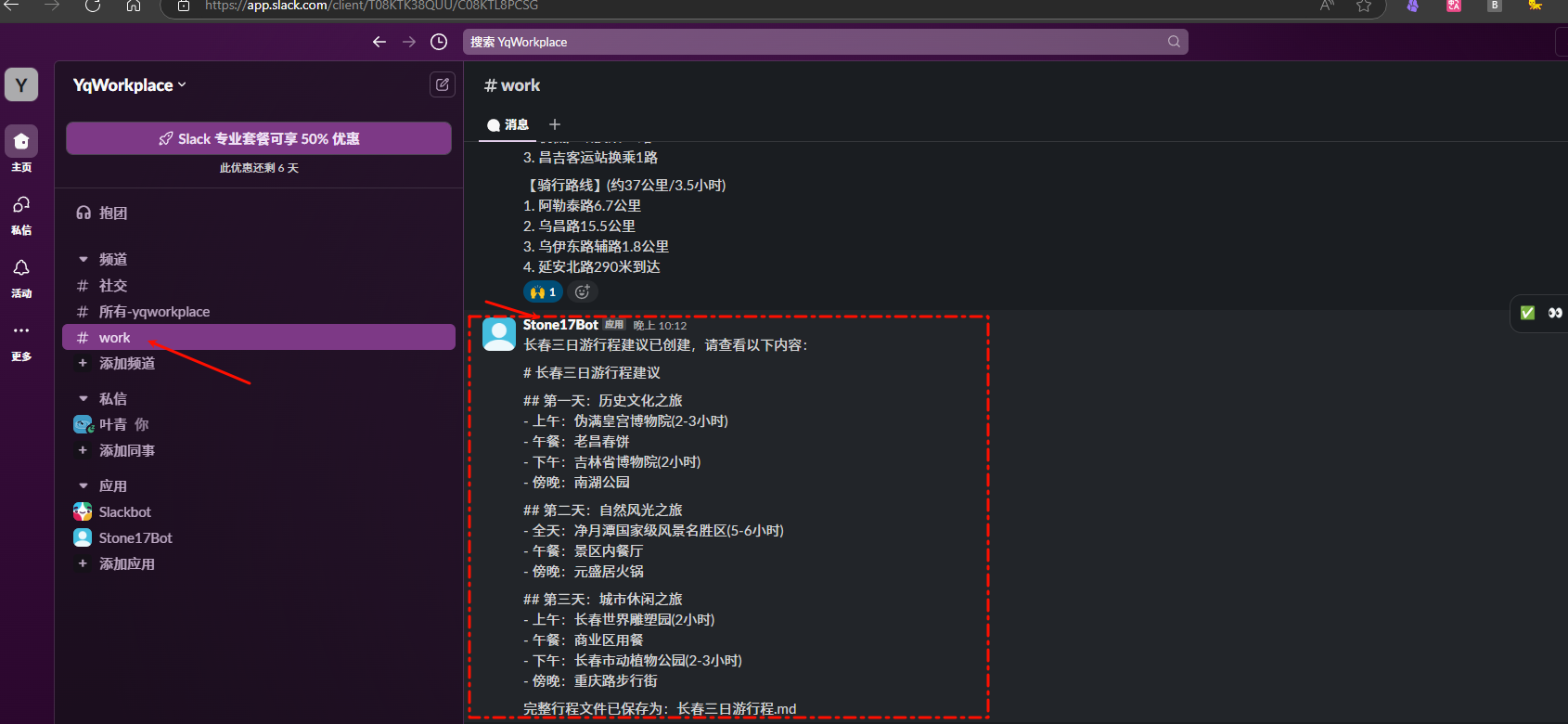Click the Stone17Bot sender name
The width and height of the screenshot is (1568, 724).
tap(560, 325)
